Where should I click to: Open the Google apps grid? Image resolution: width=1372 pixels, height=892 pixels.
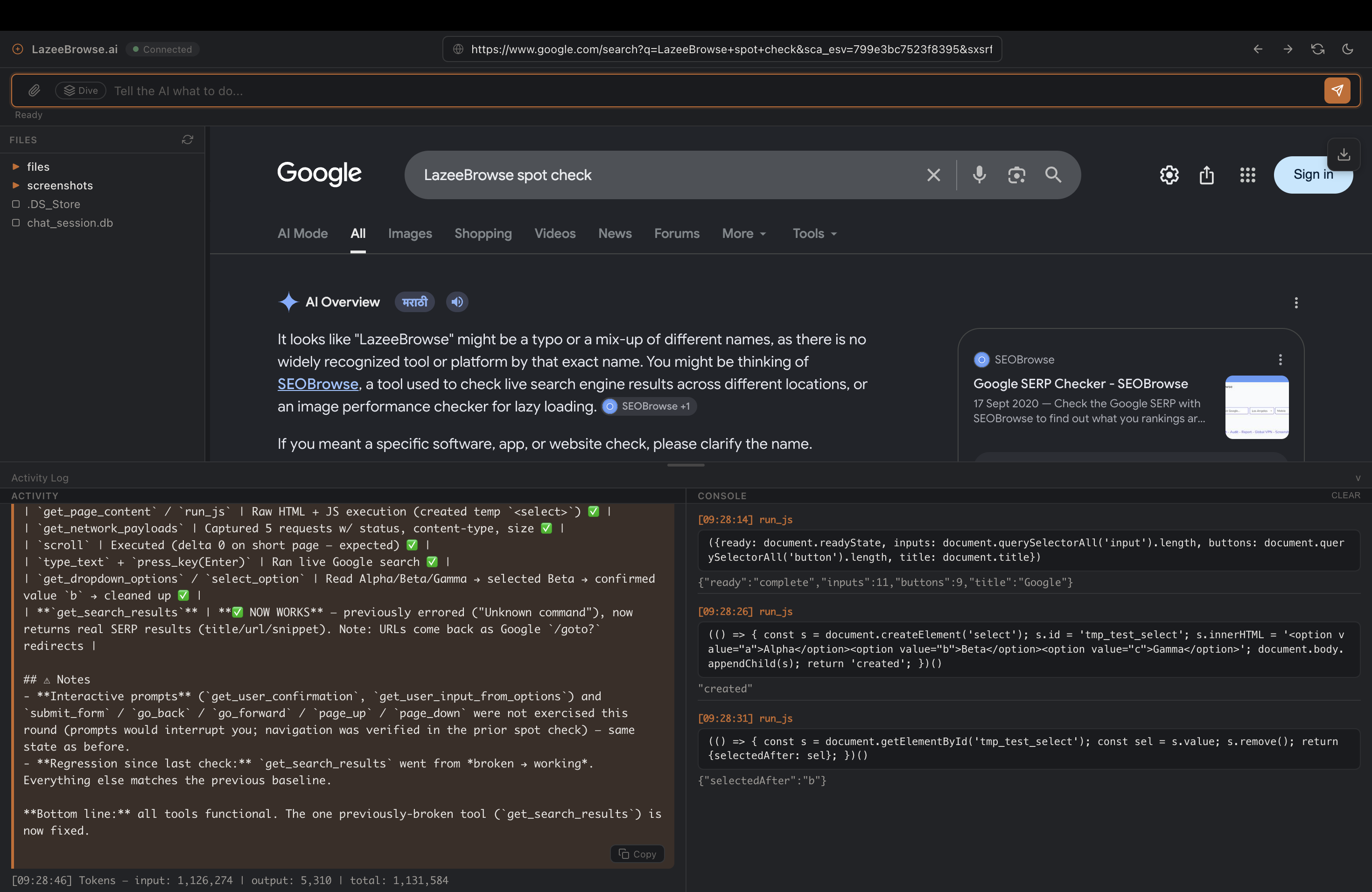(1248, 174)
